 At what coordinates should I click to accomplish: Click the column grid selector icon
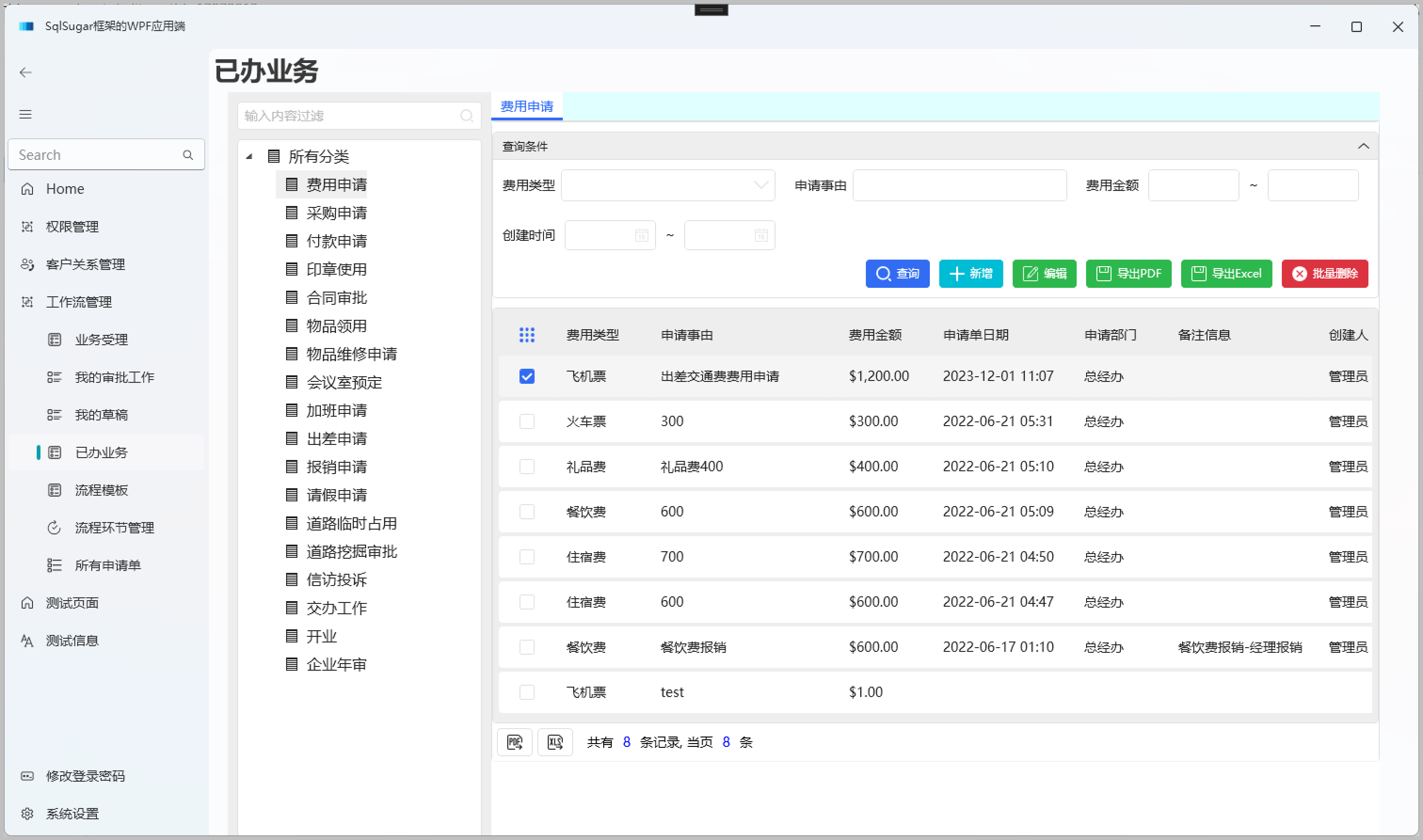coord(527,335)
